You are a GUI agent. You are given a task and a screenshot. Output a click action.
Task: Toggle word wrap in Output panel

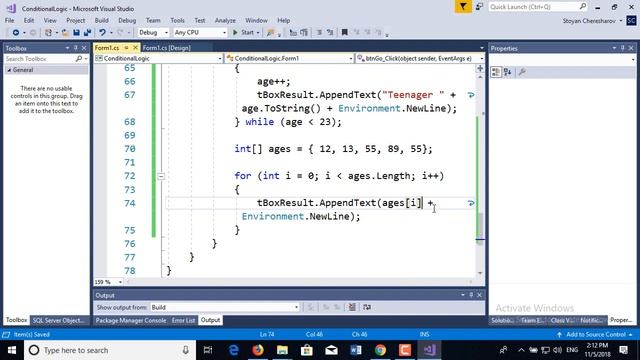click(367, 307)
